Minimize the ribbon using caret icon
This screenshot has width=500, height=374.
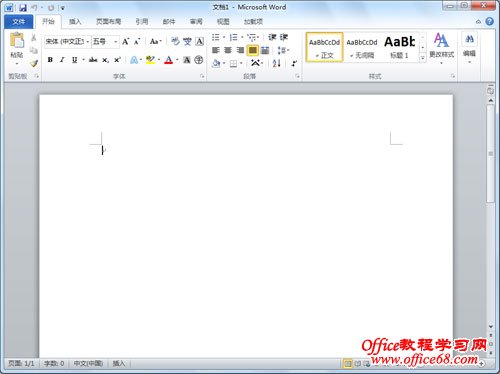[x=478, y=22]
